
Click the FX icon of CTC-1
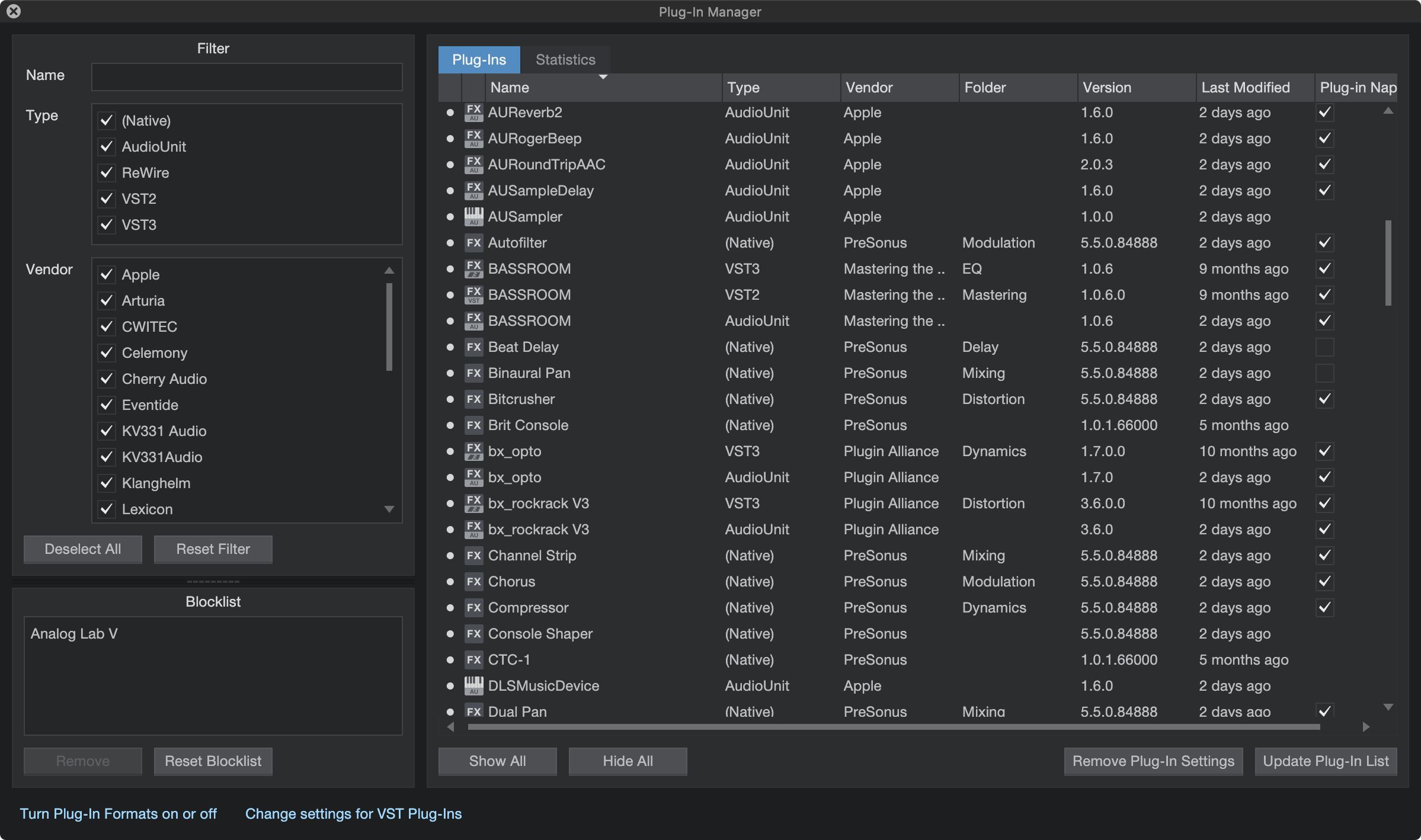click(473, 660)
